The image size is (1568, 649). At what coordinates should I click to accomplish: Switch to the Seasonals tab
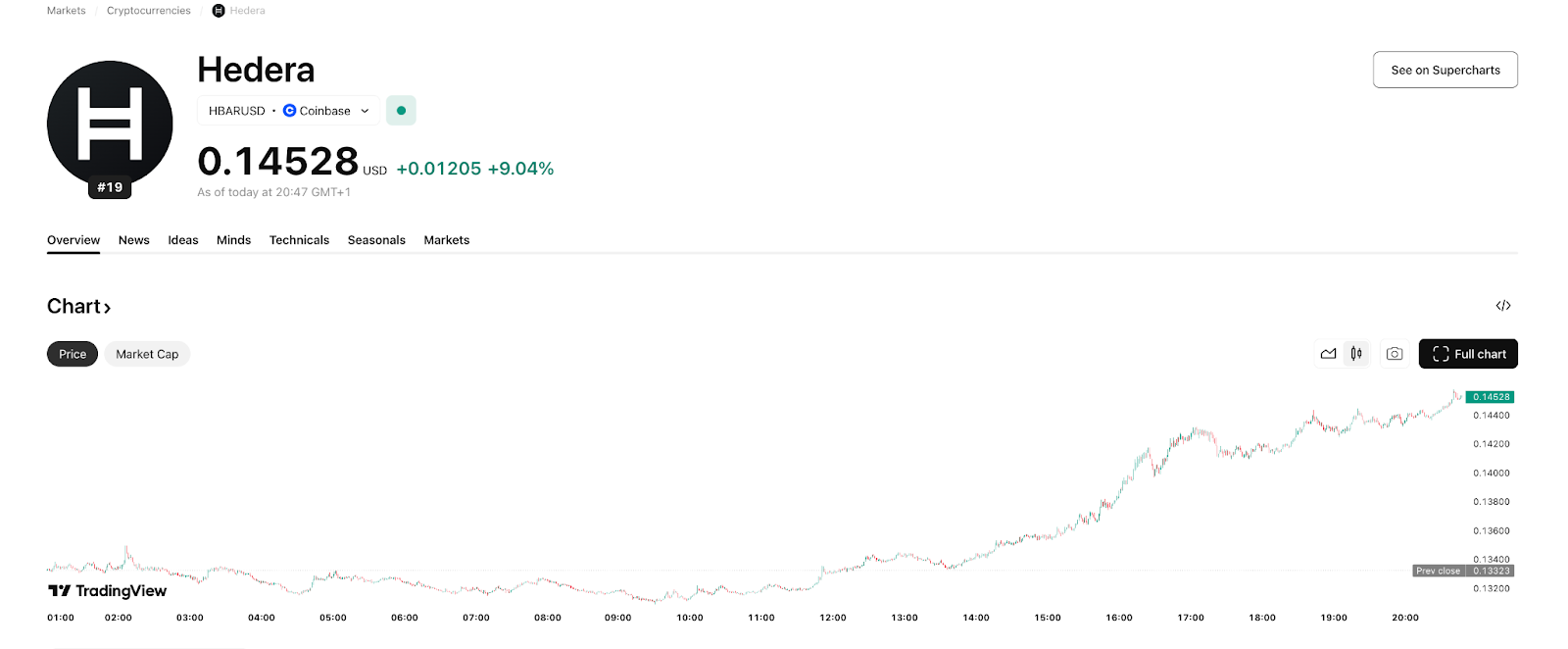[376, 240]
